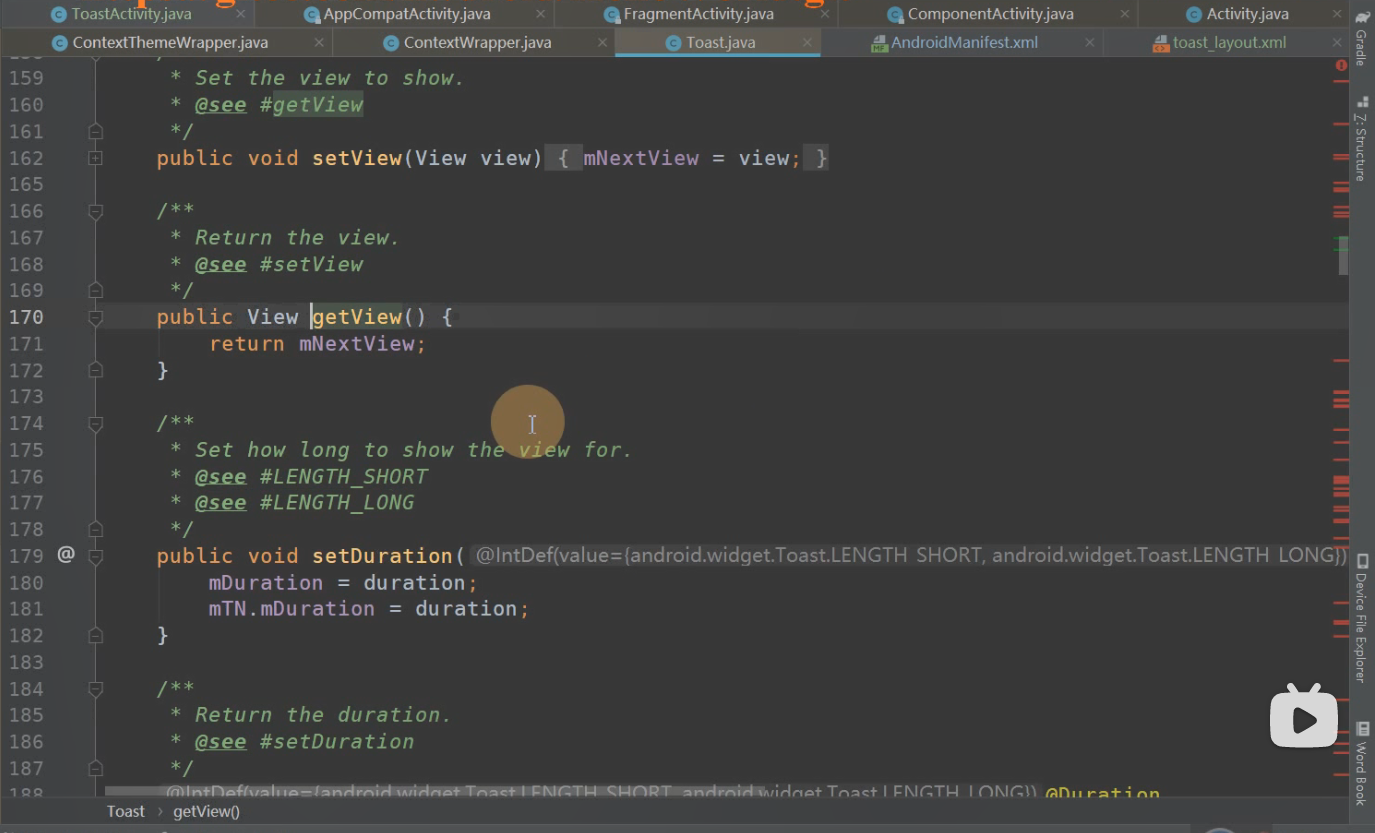Image resolution: width=1375 pixels, height=833 pixels.
Task: Switch to the Activity.java tab
Action: coord(1247,14)
